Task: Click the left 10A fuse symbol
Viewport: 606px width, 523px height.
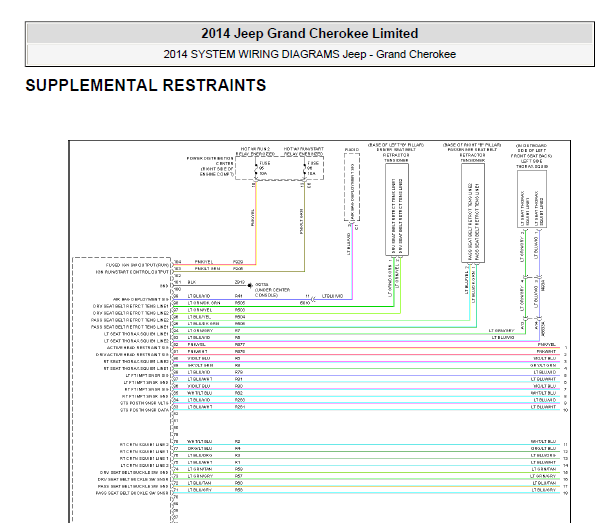Action: 256,169
